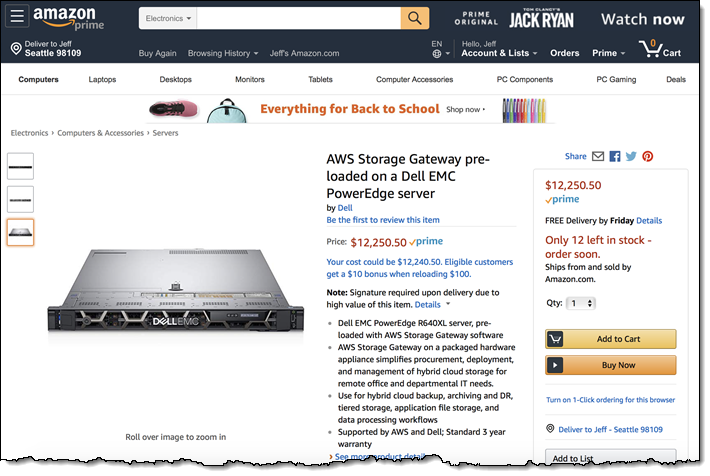This screenshot has height=476, width=710.
Task: Open the Browsing History dropdown
Action: click(223, 53)
